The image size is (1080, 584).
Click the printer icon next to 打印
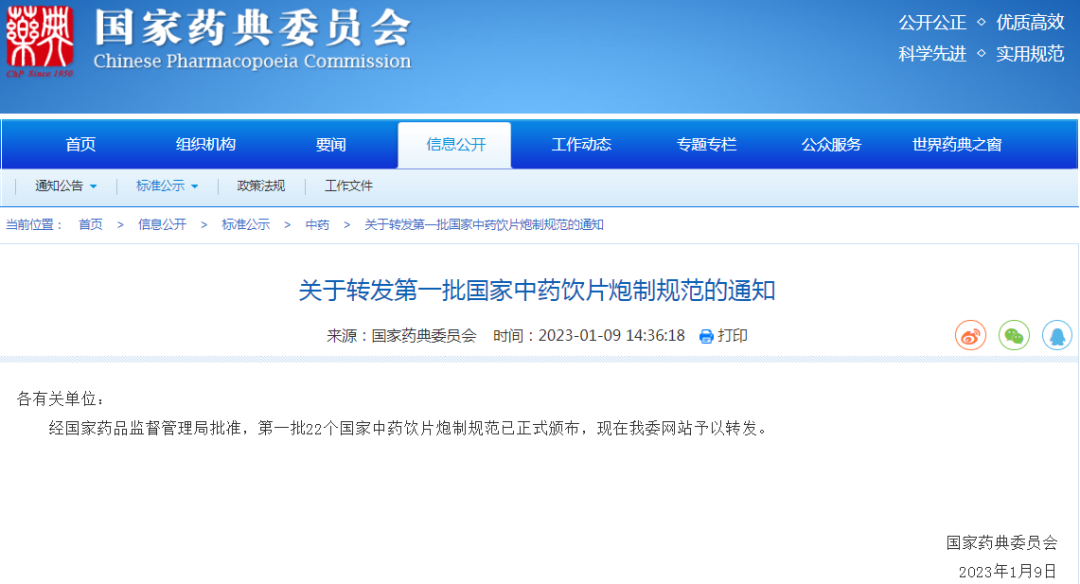[706, 336]
